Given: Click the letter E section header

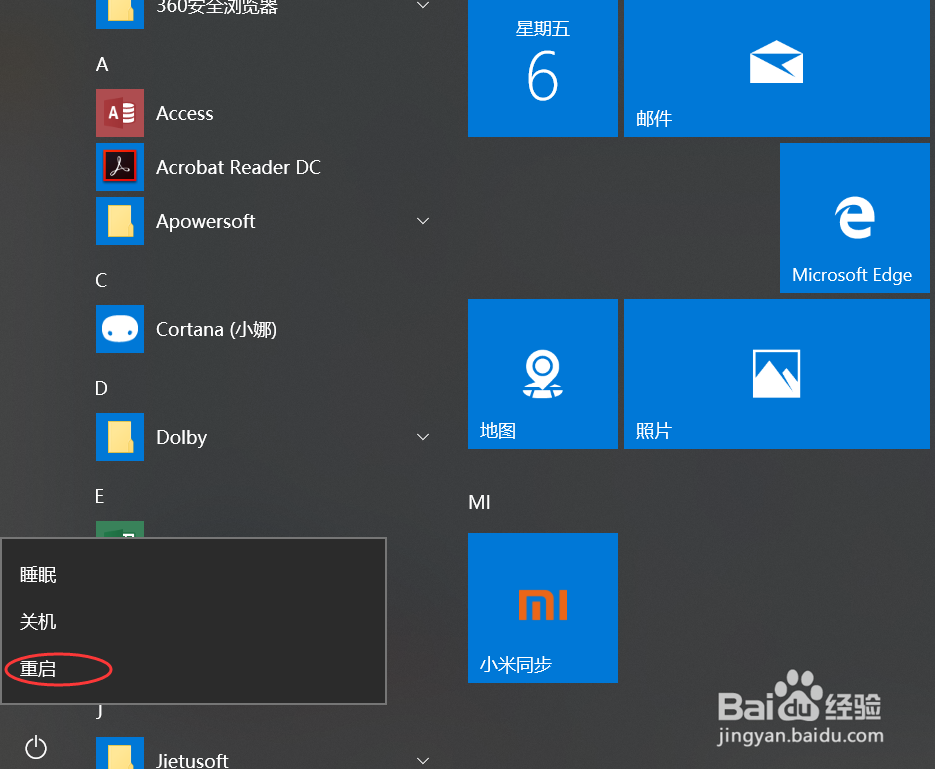Looking at the screenshot, I should [x=100, y=496].
